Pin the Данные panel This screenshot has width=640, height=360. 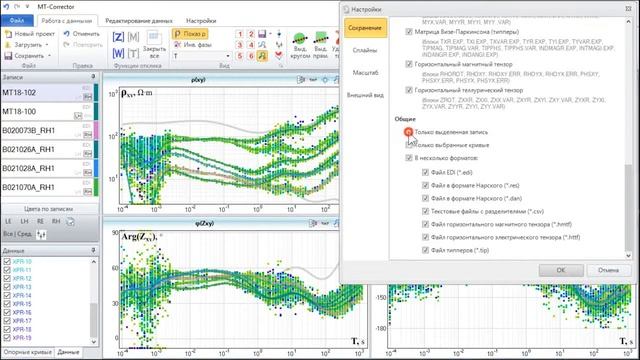pyautogui.click(x=93, y=250)
